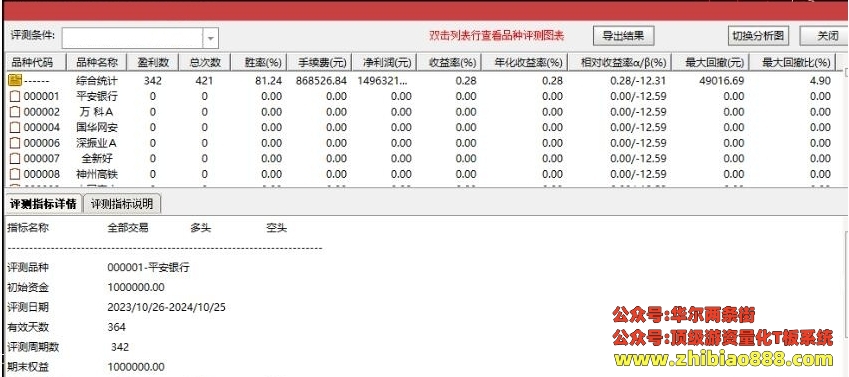Sort by the 总次数 column header
The height and width of the screenshot is (377, 849).
click(x=205, y=63)
